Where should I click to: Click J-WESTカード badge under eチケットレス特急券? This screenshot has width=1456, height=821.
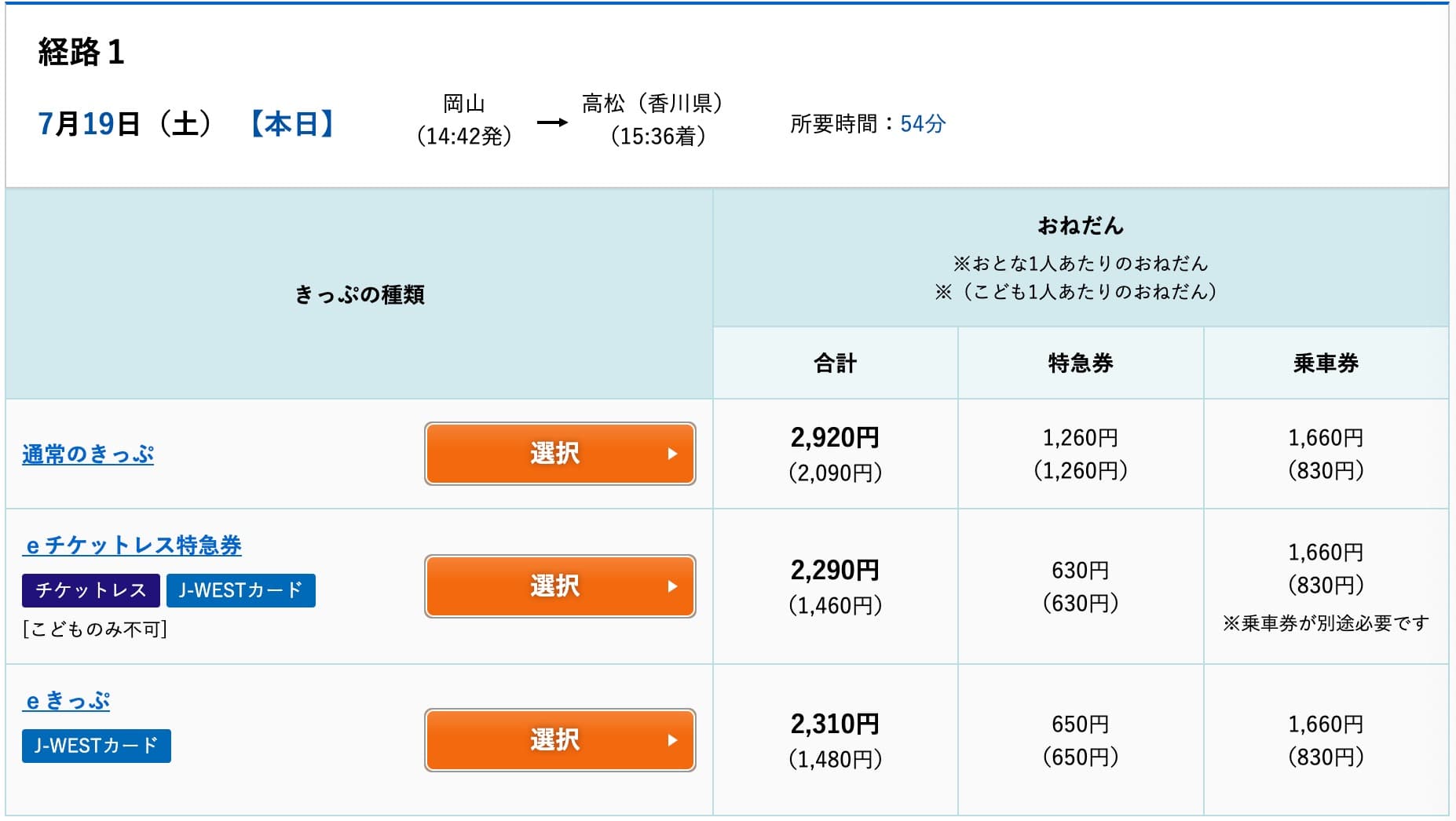click(240, 590)
